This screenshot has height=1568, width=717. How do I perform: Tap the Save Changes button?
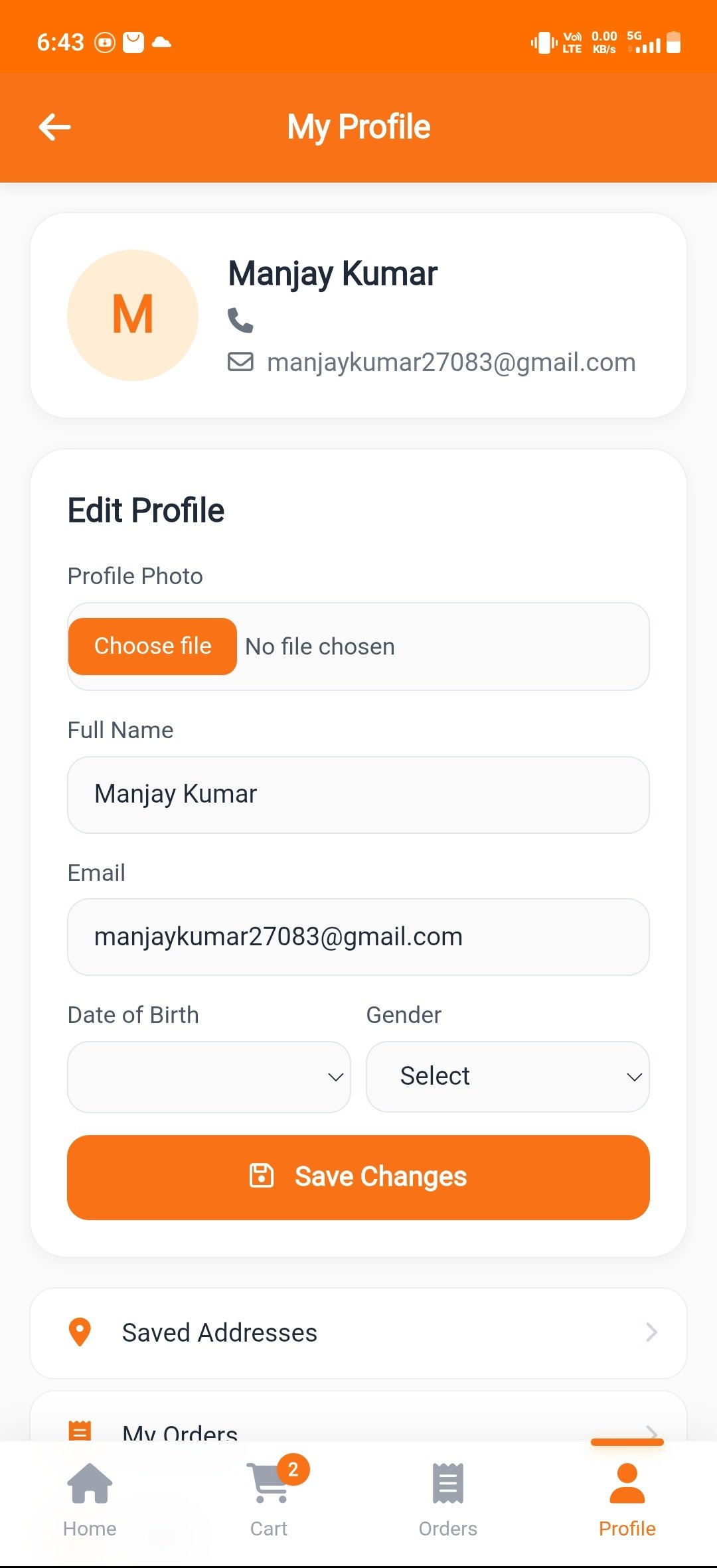358,1177
